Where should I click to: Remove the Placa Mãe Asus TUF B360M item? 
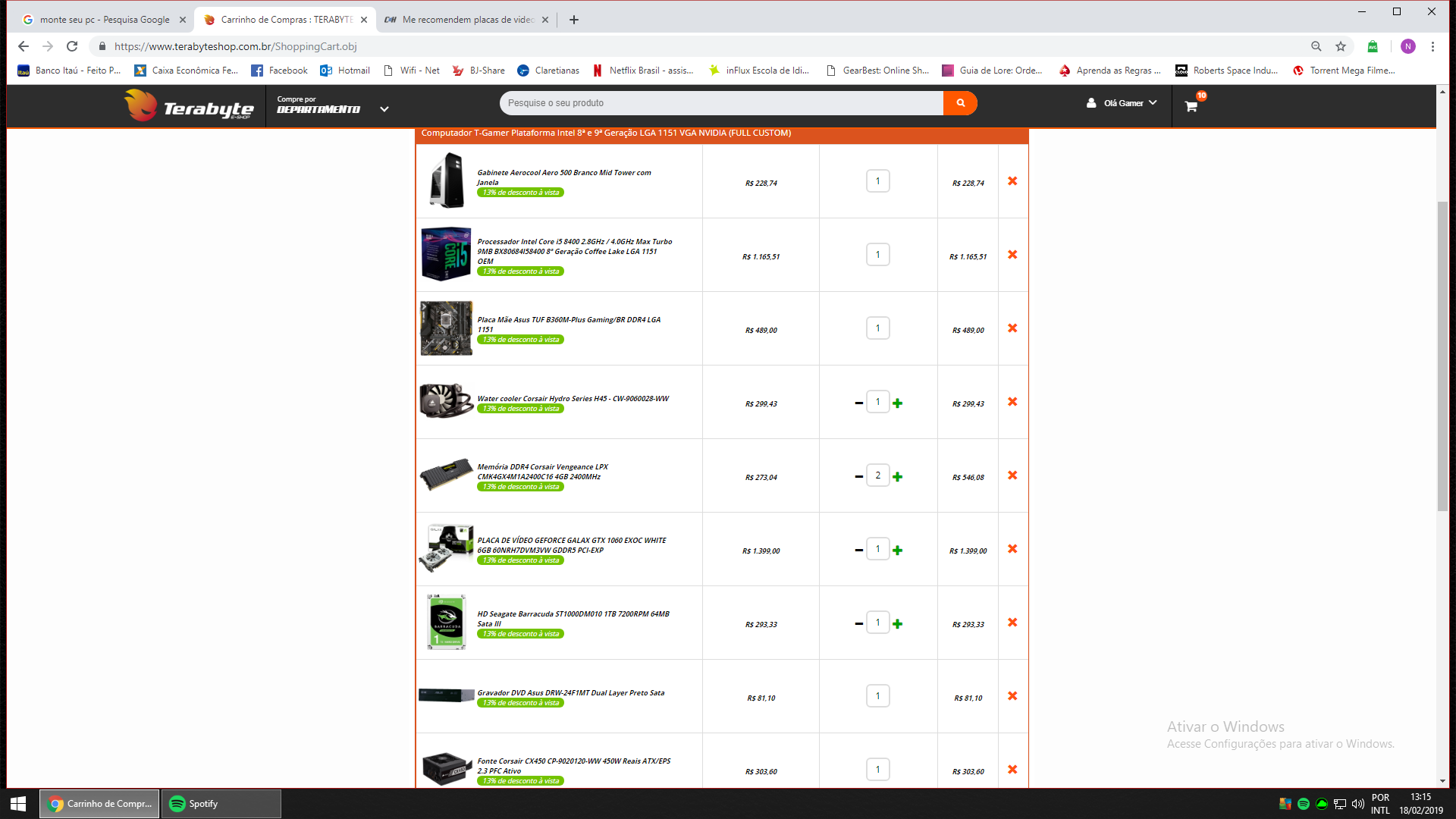(1012, 328)
